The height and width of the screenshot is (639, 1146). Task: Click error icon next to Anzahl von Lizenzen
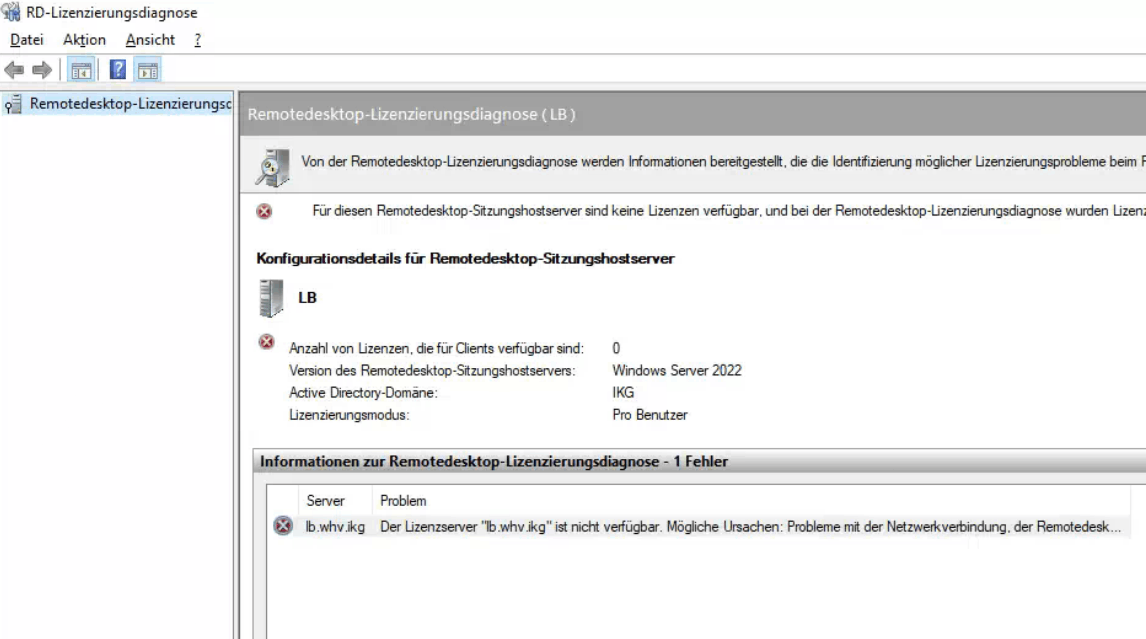click(267, 341)
